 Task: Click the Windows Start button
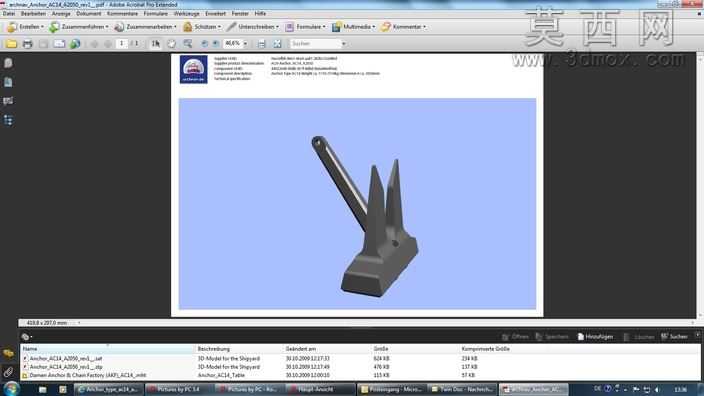click(x=11, y=389)
